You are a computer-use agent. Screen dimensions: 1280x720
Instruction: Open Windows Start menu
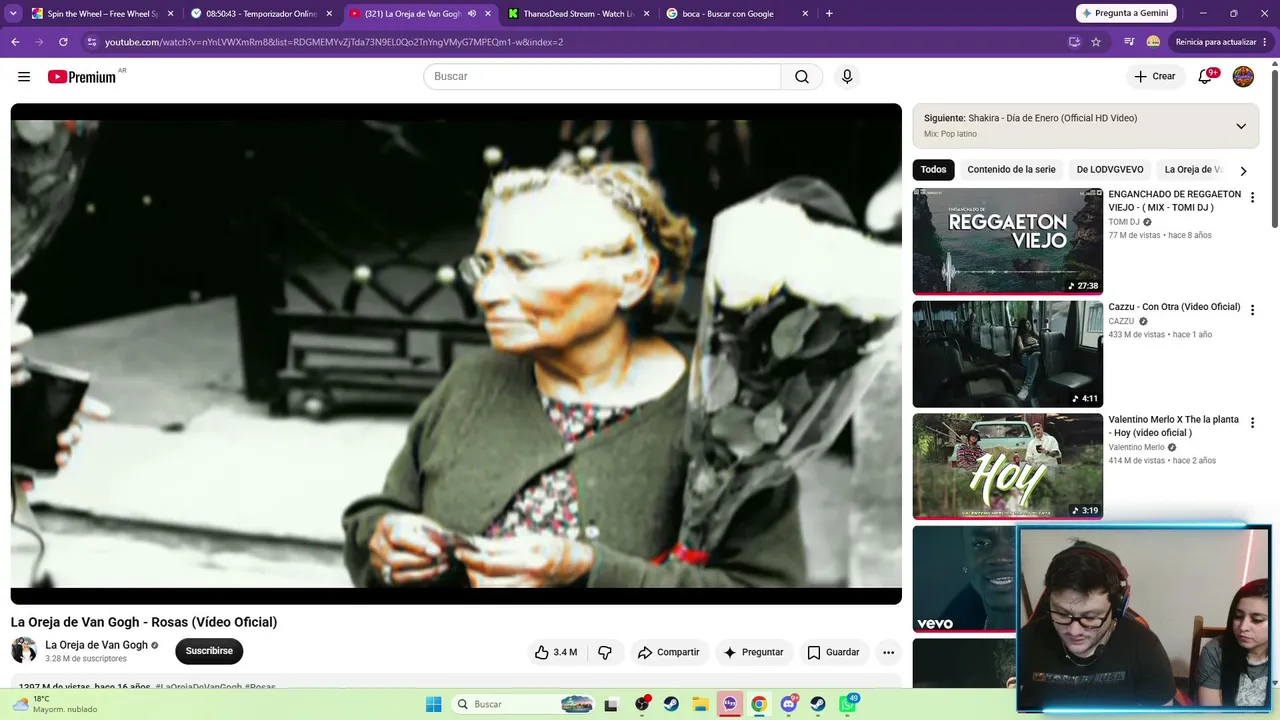tap(433, 704)
